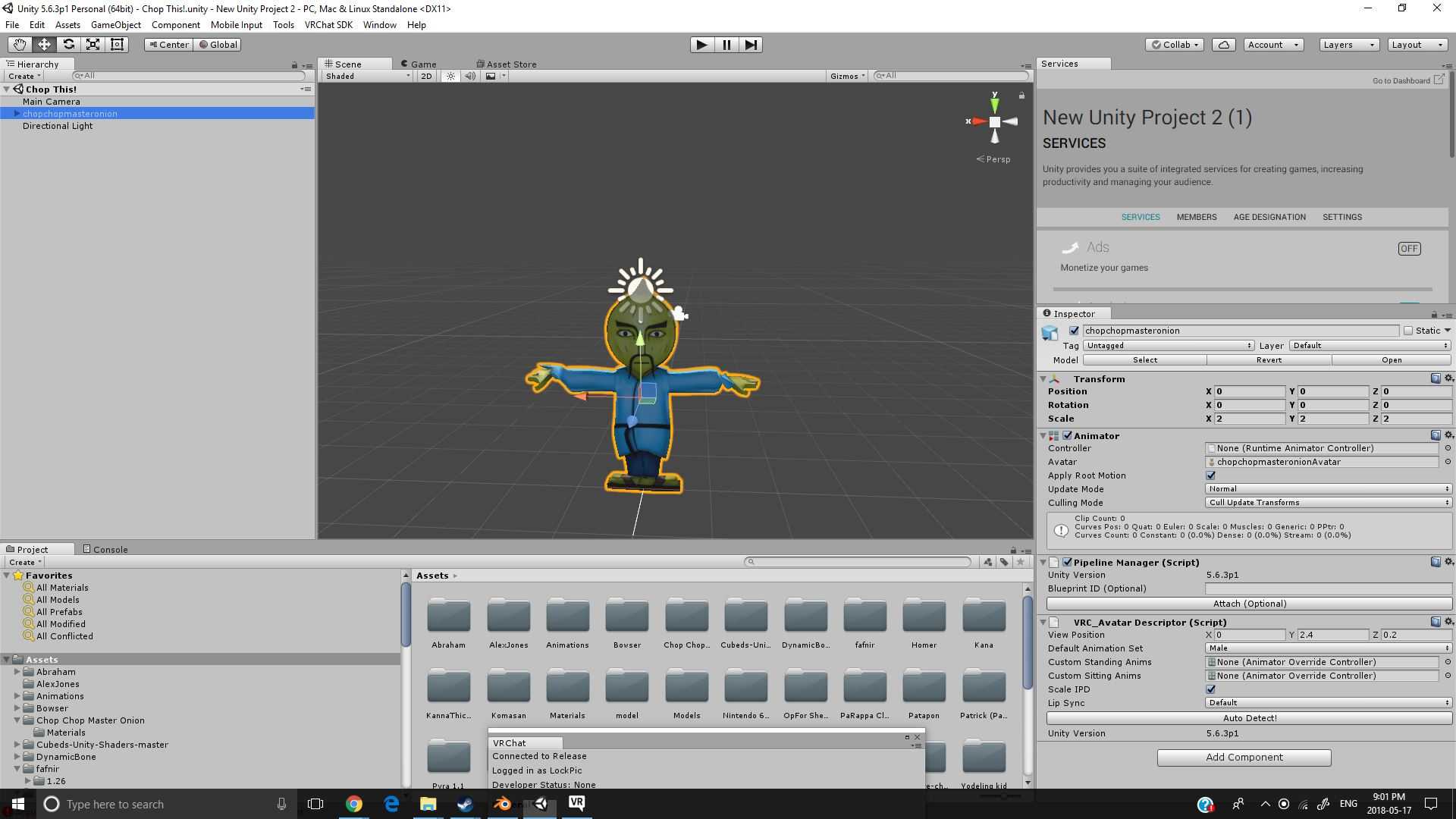Expand chopchopmasteronion in the Hierarchy
This screenshot has height=819, width=1456.
(17, 114)
